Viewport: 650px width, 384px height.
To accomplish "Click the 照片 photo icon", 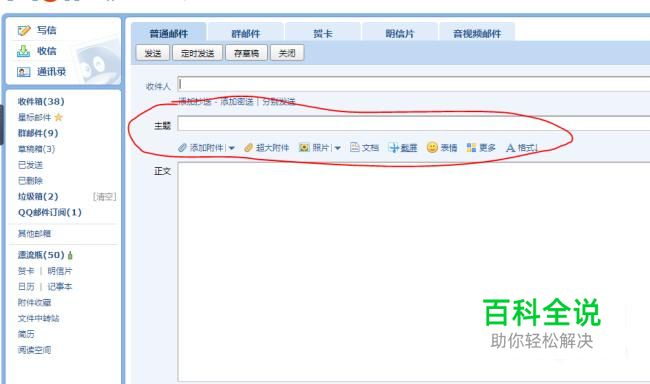I will pos(304,148).
